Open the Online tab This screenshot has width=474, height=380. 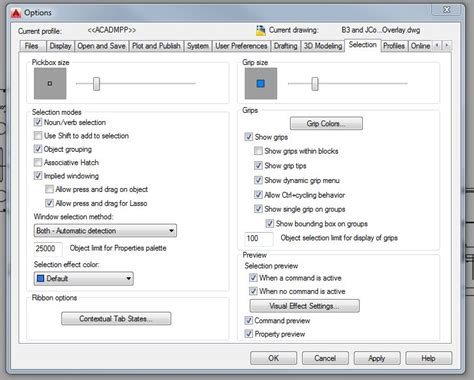pos(420,46)
